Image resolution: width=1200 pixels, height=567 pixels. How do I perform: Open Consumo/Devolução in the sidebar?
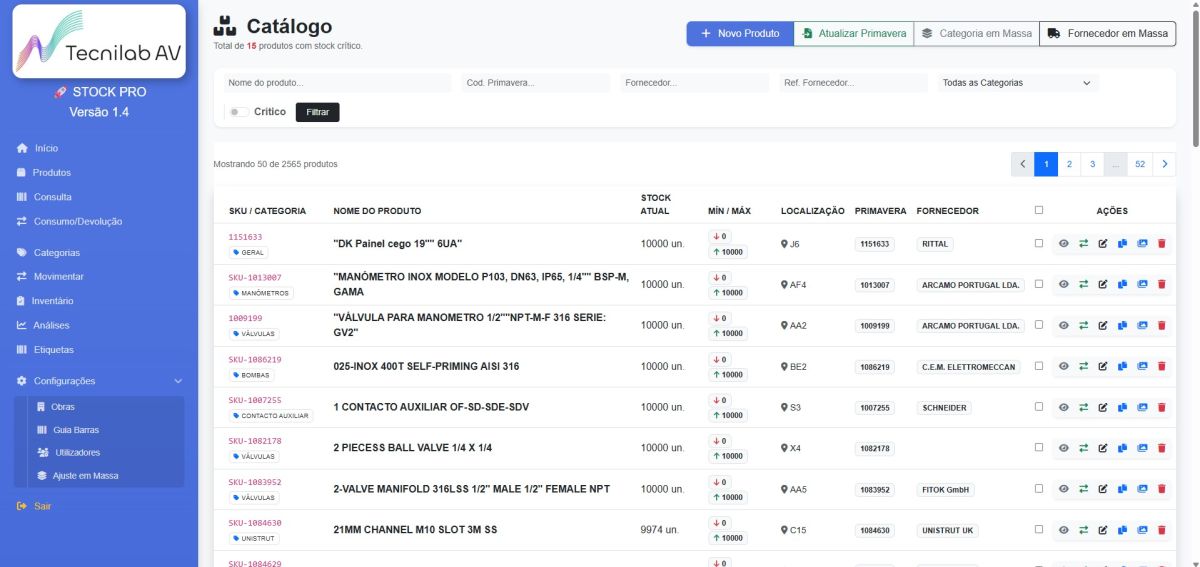tap(69, 222)
